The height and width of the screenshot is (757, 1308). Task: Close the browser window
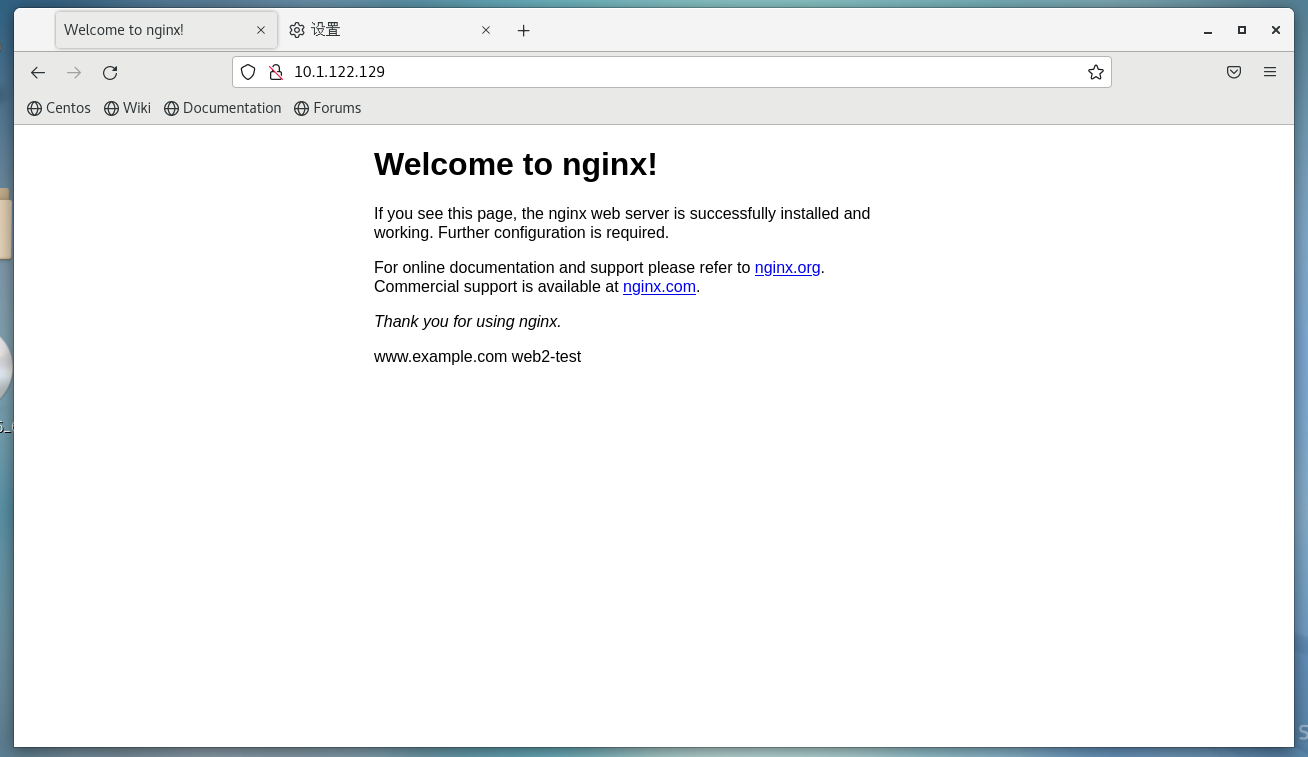[x=1276, y=30]
